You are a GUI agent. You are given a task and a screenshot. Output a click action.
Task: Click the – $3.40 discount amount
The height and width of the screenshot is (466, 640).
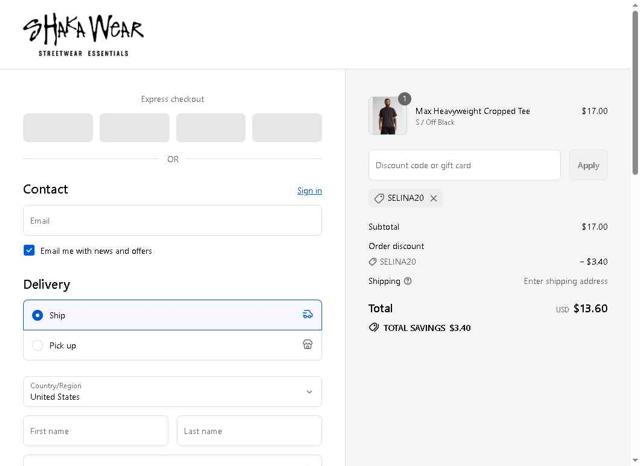(x=593, y=262)
